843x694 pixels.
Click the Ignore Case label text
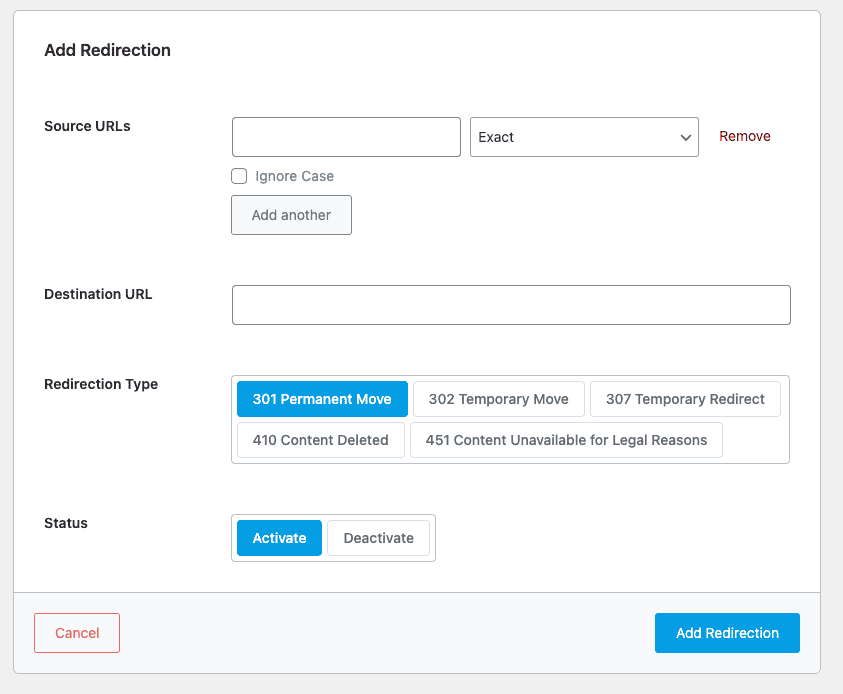tap(294, 176)
